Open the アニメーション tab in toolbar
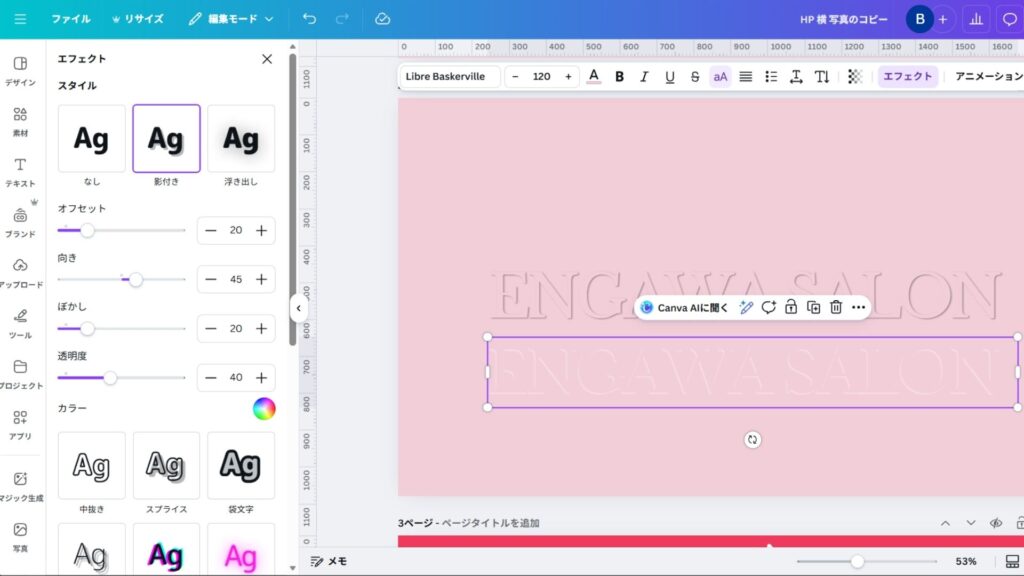 pyautogui.click(x=987, y=77)
